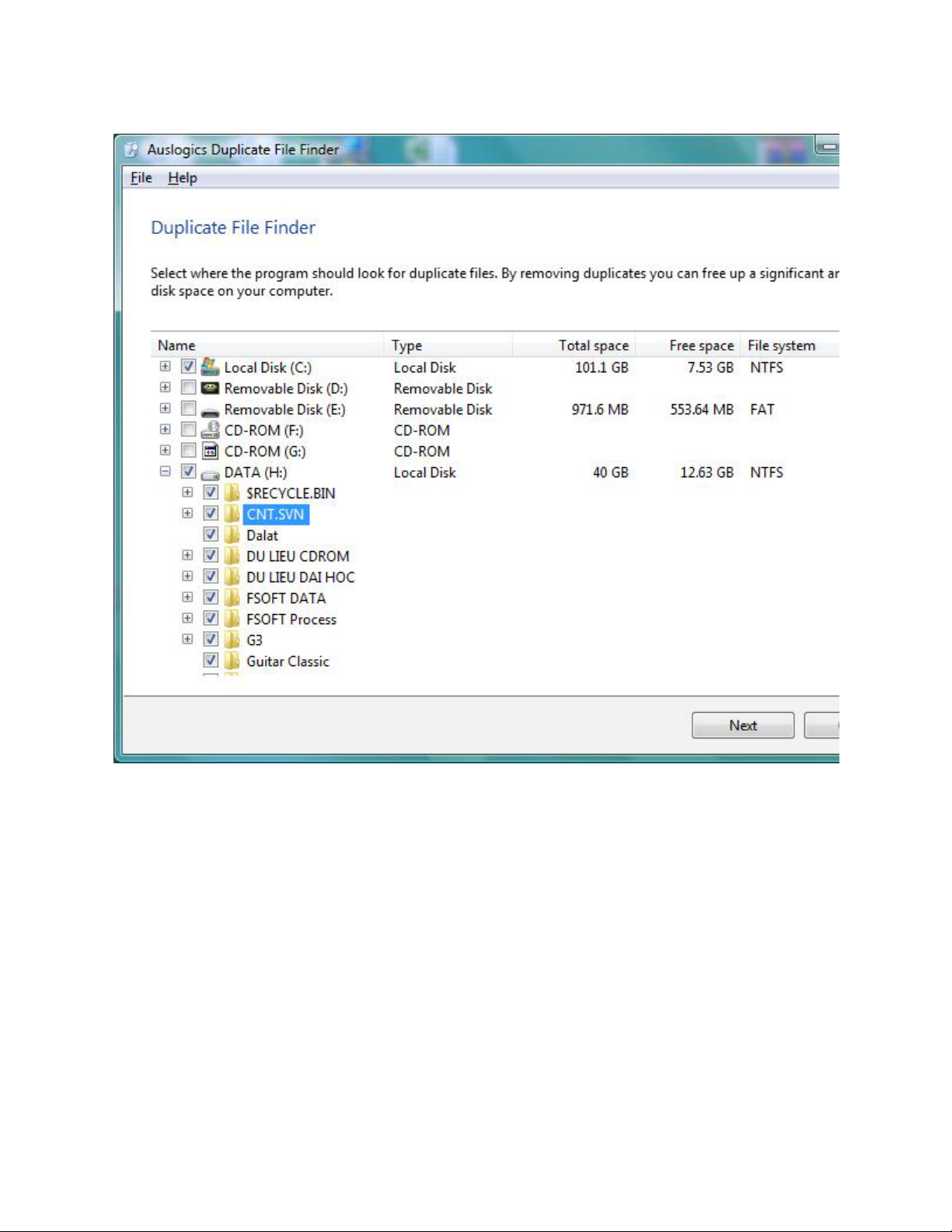
Task: Expand the FSOFT DATA folder node
Action: click(x=187, y=597)
